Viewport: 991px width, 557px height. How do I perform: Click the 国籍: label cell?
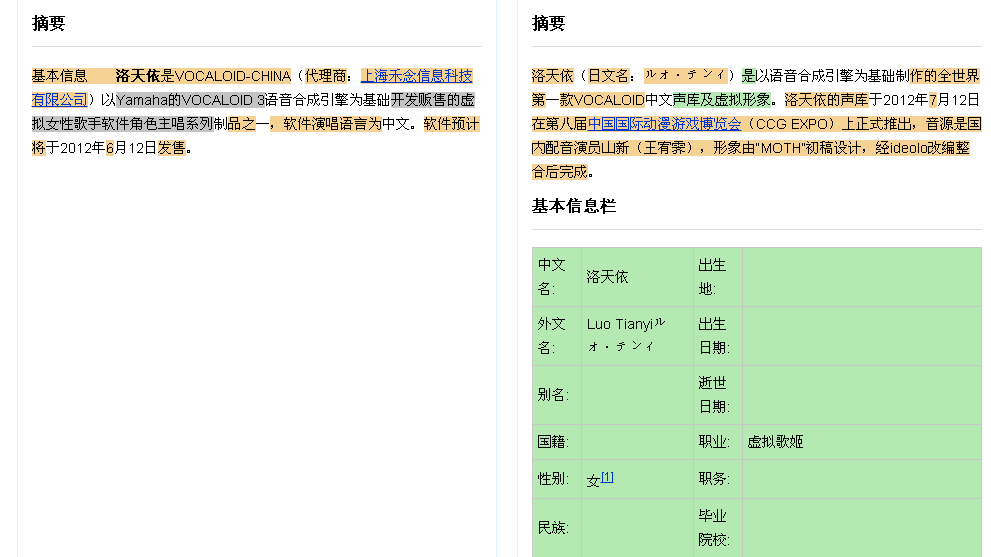coord(557,441)
